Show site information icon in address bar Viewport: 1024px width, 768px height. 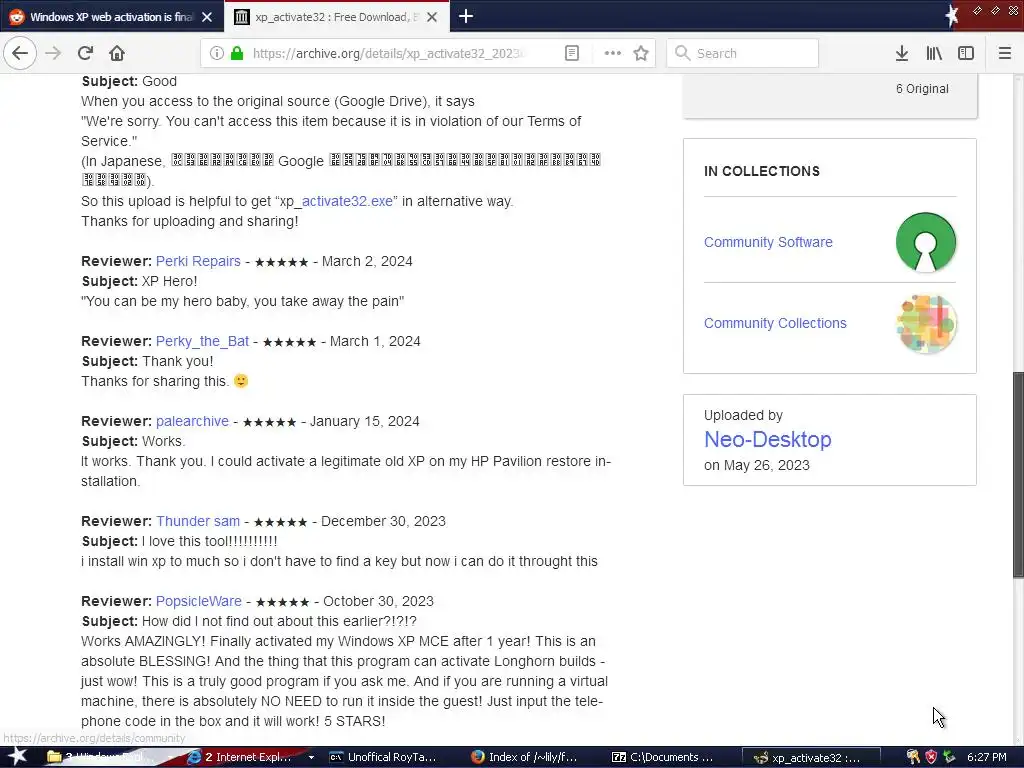click(x=217, y=54)
